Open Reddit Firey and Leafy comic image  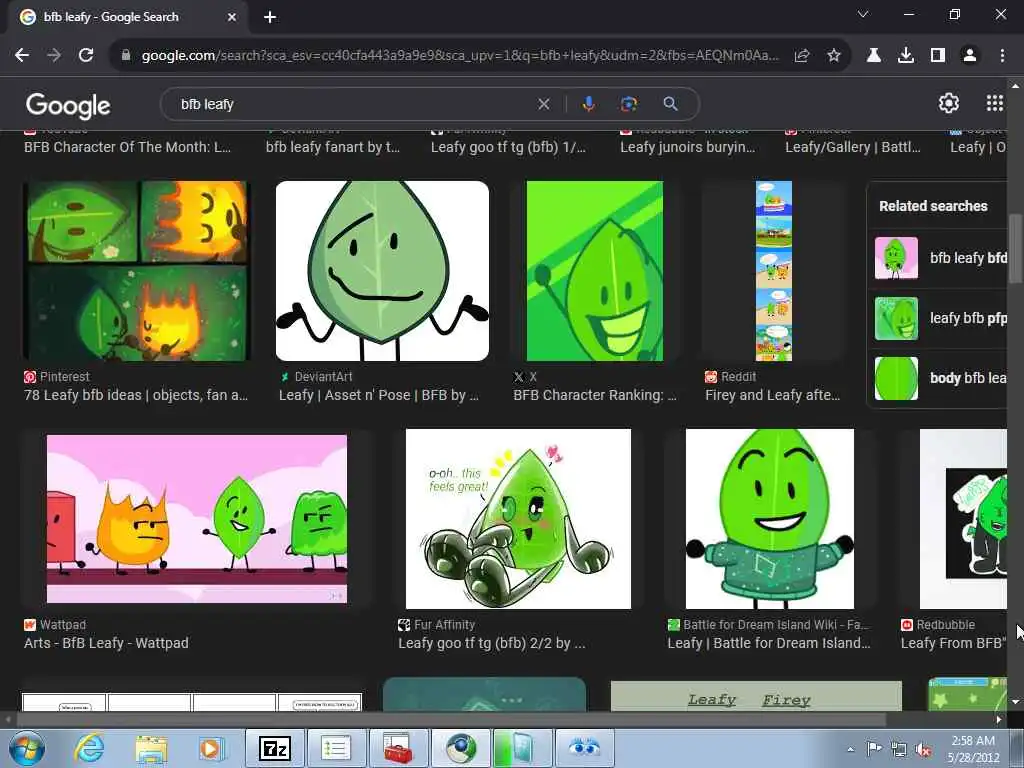[774, 271]
